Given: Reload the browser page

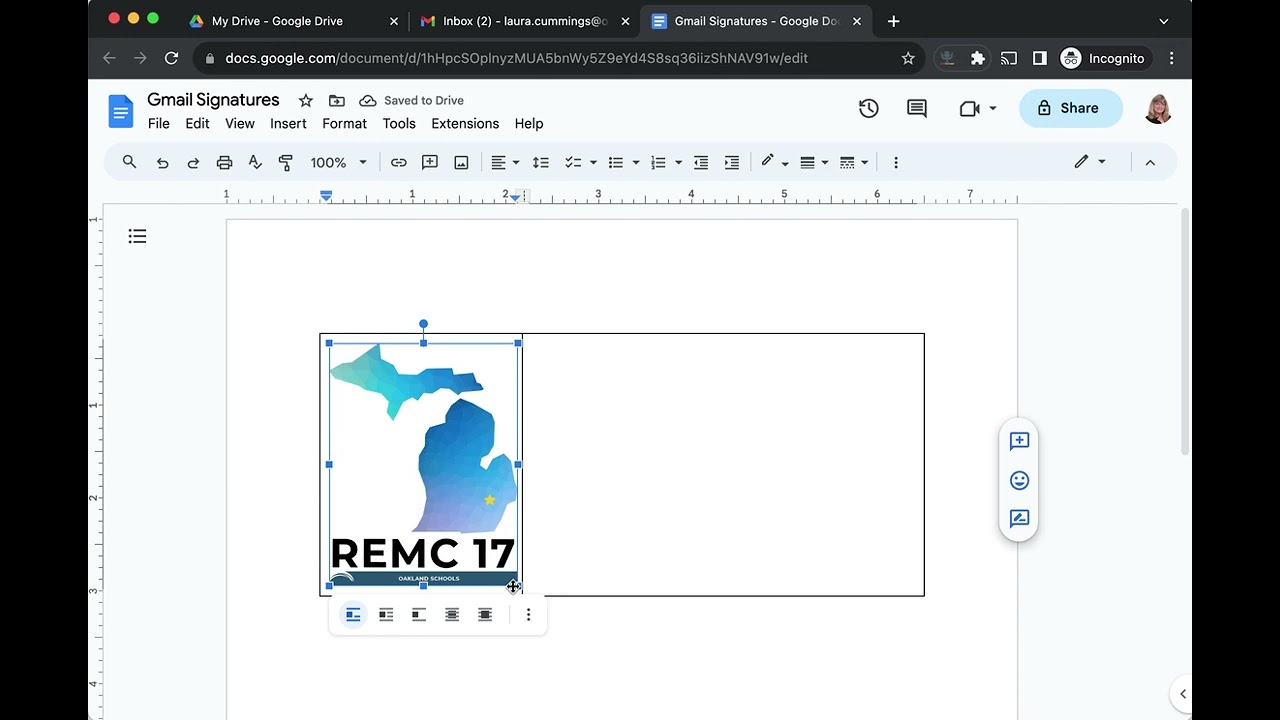Looking at the screenshot, I should pyautogui.click(x=171, y=58).
